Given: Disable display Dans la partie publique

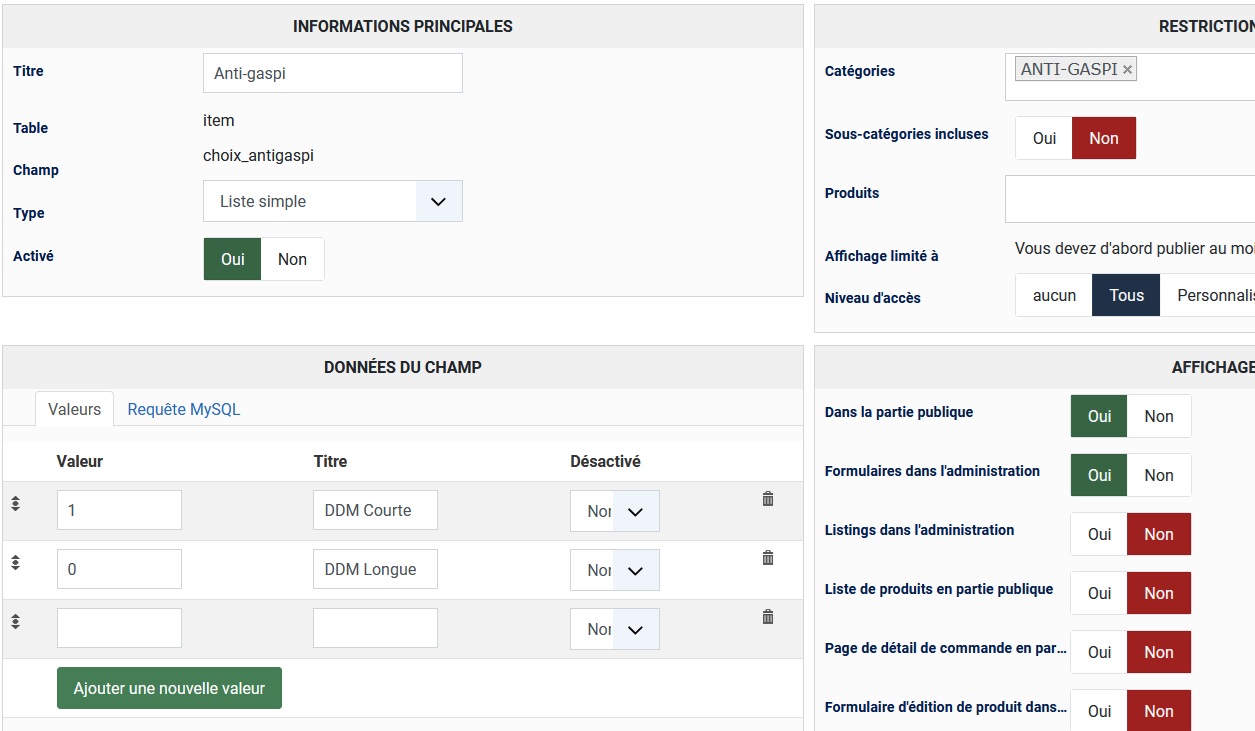Looking at the screenshot, I should click(x=1158, y=416).
